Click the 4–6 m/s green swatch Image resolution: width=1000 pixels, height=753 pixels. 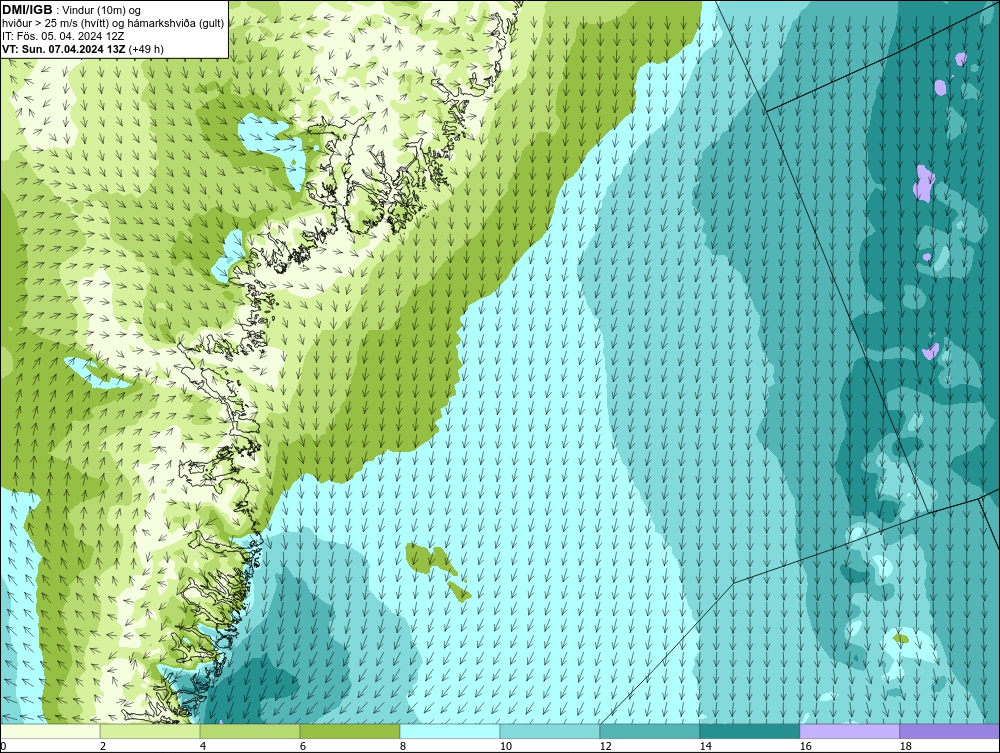[x=250, y=731]
